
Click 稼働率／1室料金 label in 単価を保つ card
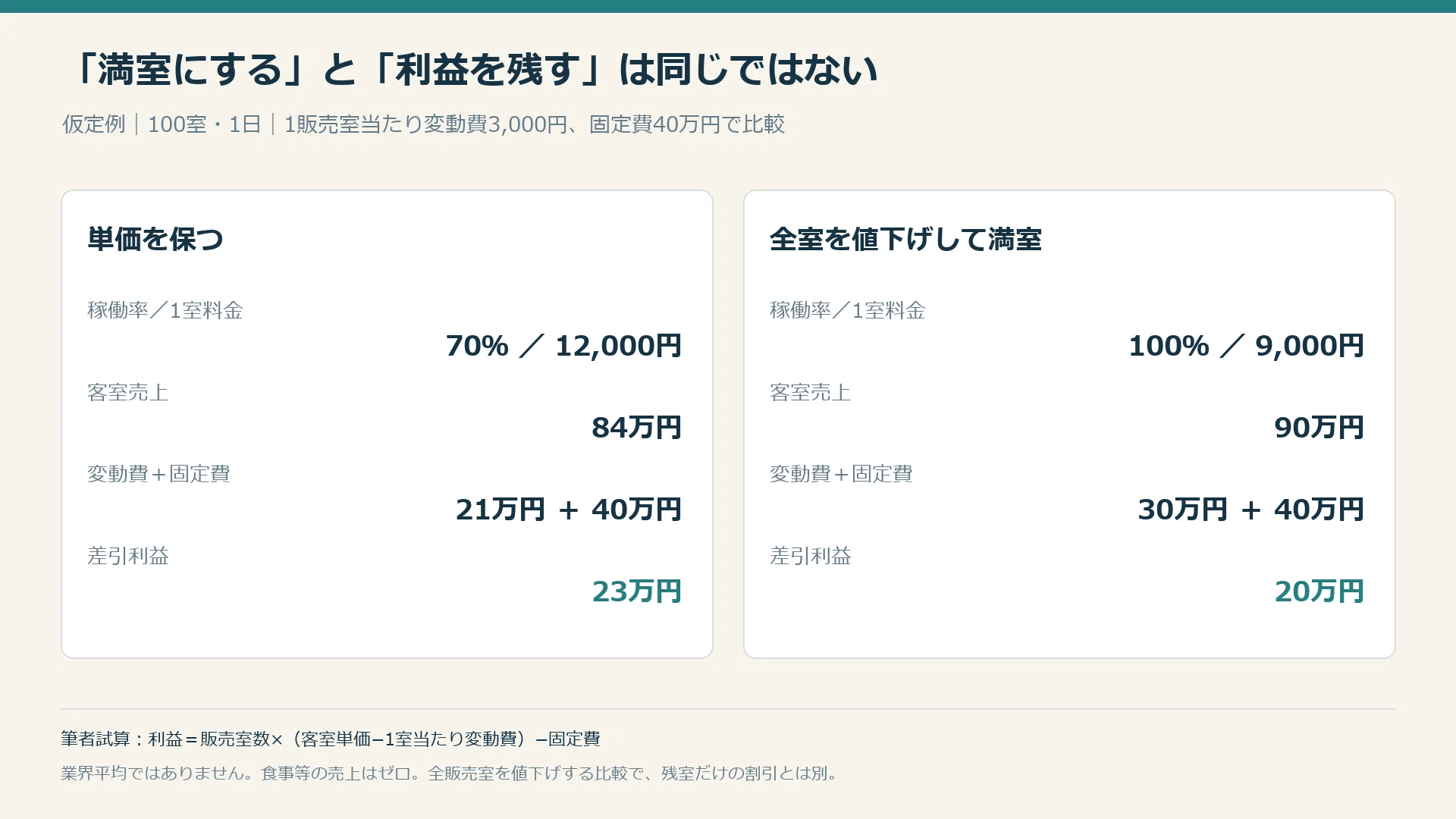click(165, 310)
